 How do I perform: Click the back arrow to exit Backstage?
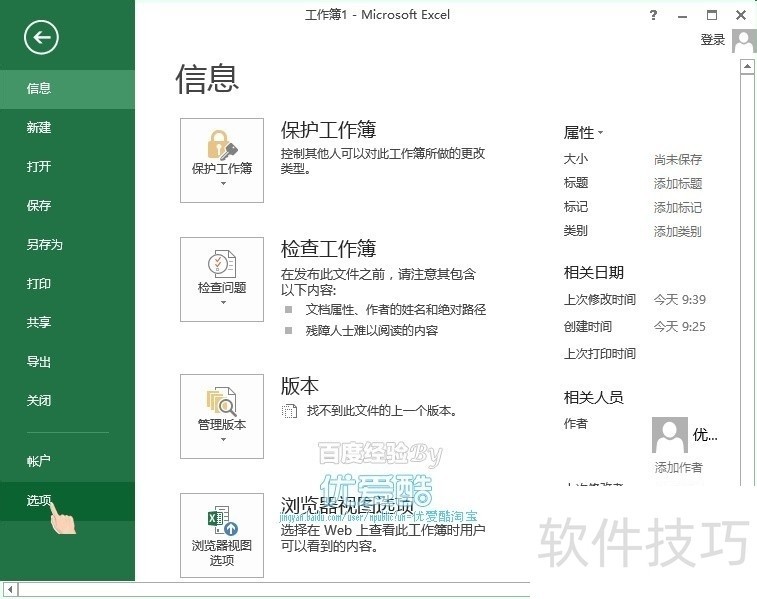(41, 37)
